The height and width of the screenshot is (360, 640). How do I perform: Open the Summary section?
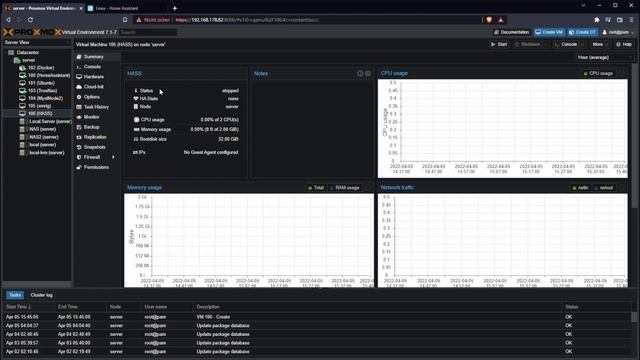click(x=97, y=57)
